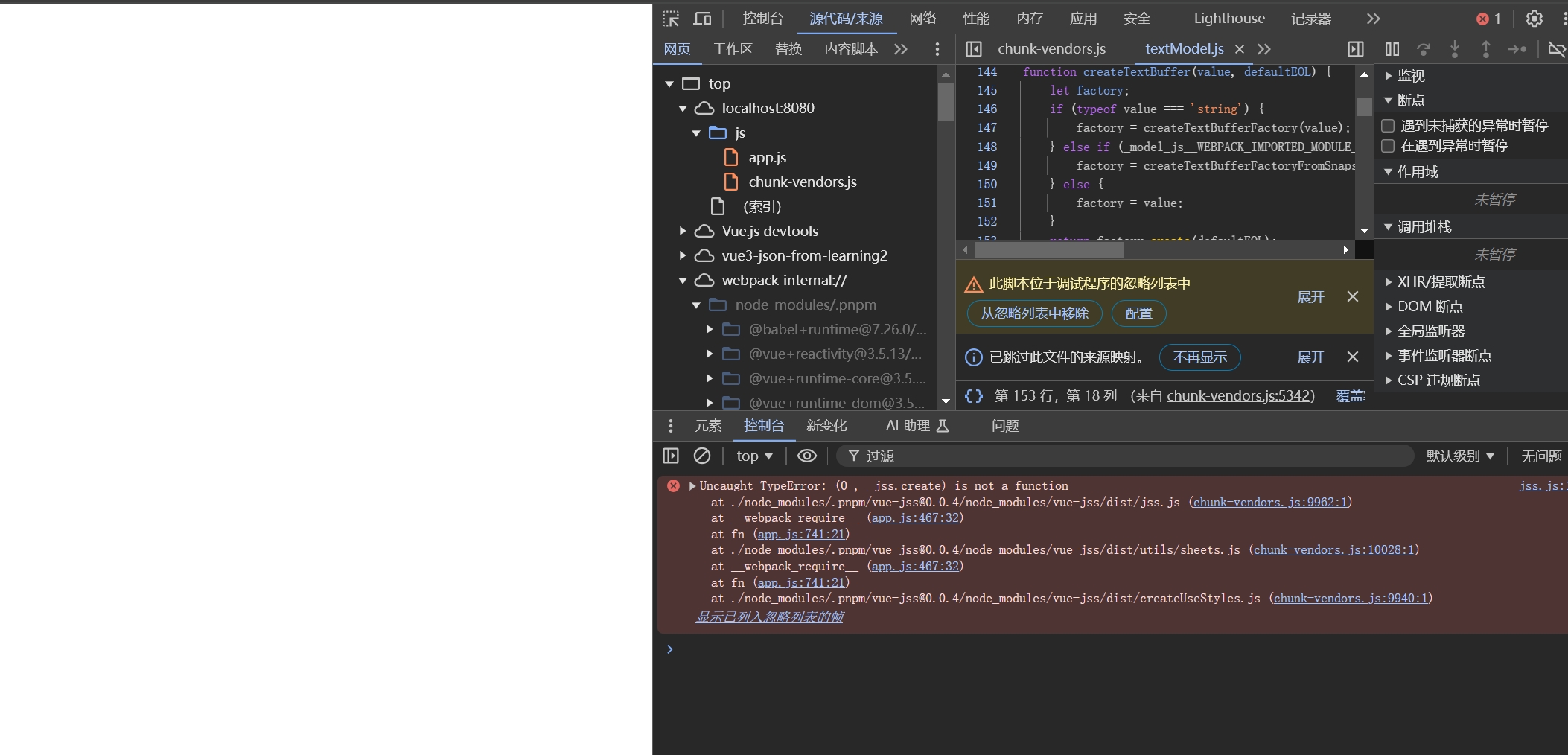Click the step icon with arrow and dot

click(1517, 49)
